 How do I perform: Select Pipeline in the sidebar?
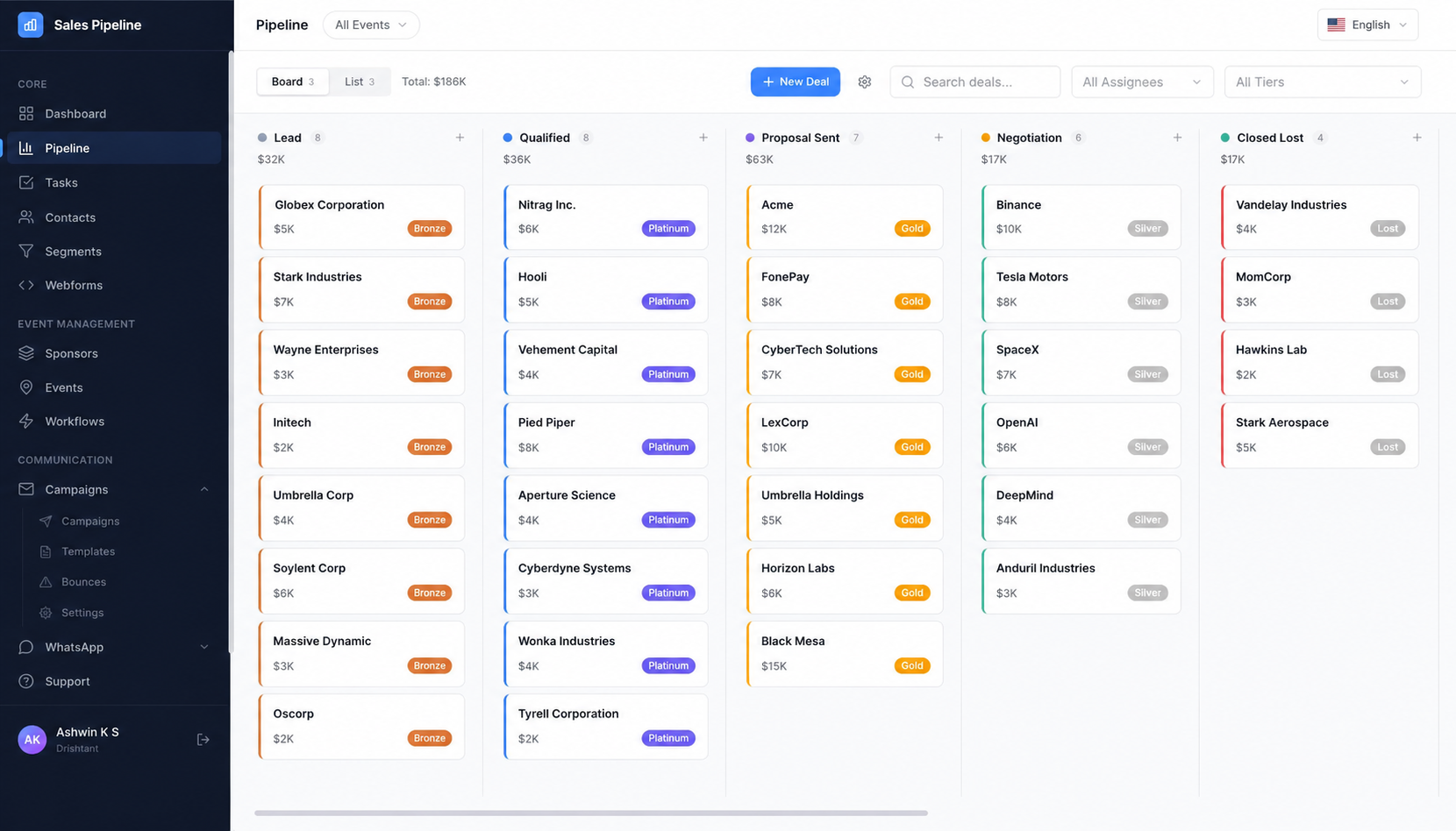[114, 148]
